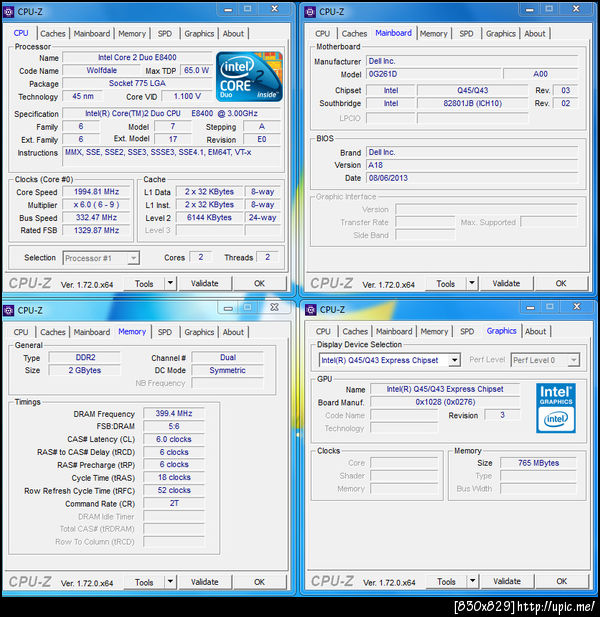Click the CPU-Z app icon in the Mainboard window title bar
This screenshot has height=617, width=600.
(310, 11)
